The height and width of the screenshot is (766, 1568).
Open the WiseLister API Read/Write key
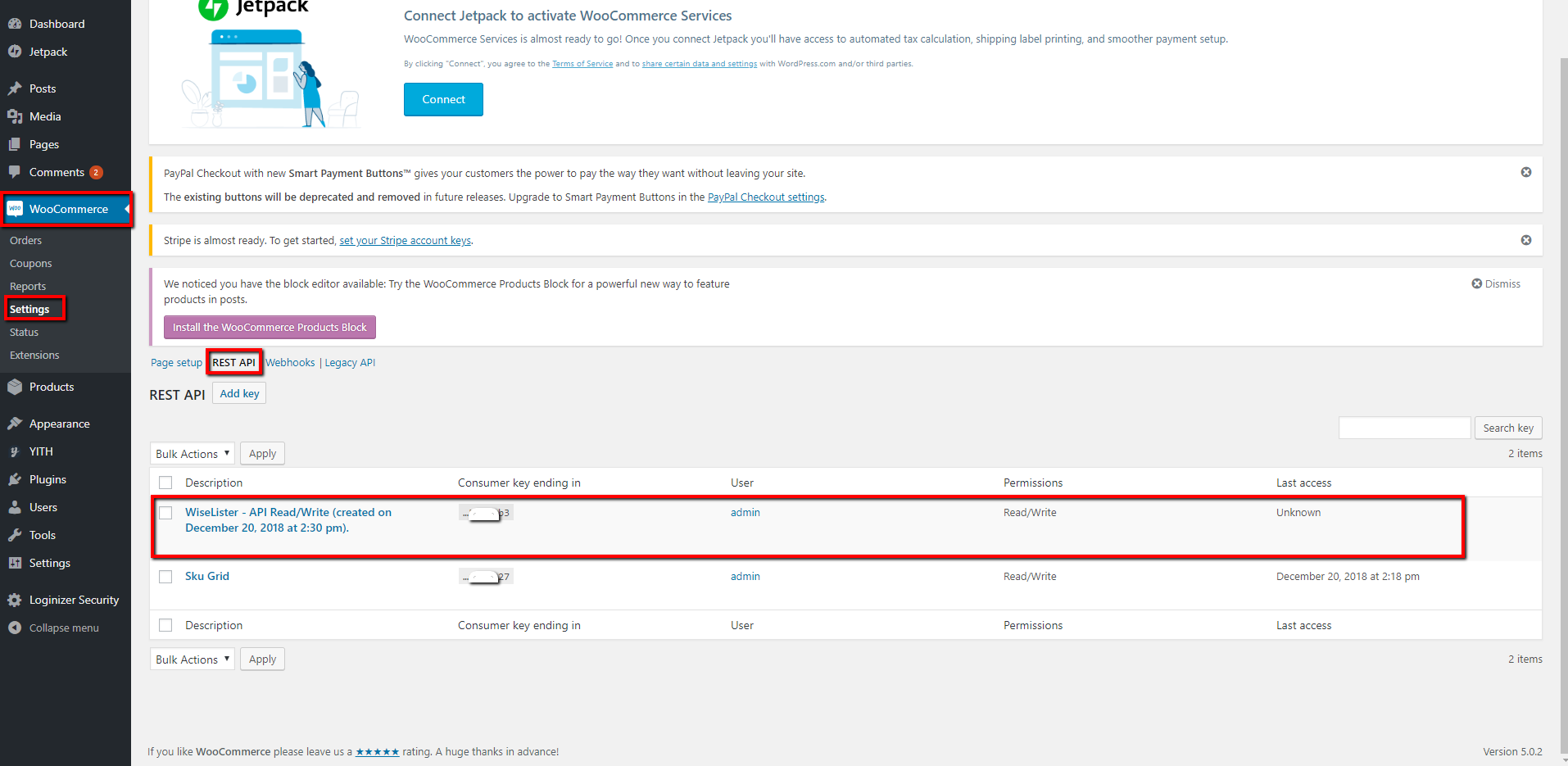point(288,519)
